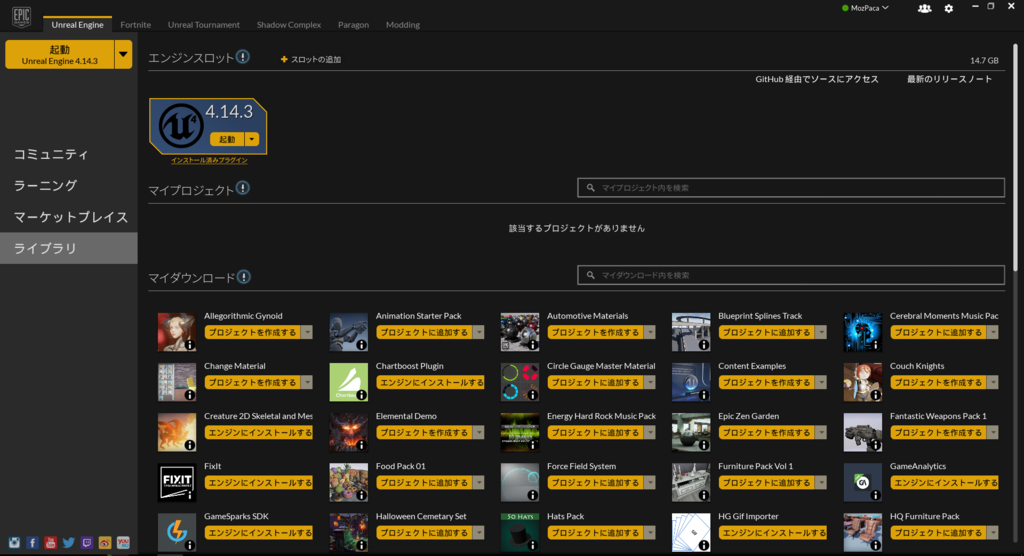The height and width of the screenshot is (556, 1024).
Task: Expand dropdown arrow for Change Material
Action: coord(307,383)
